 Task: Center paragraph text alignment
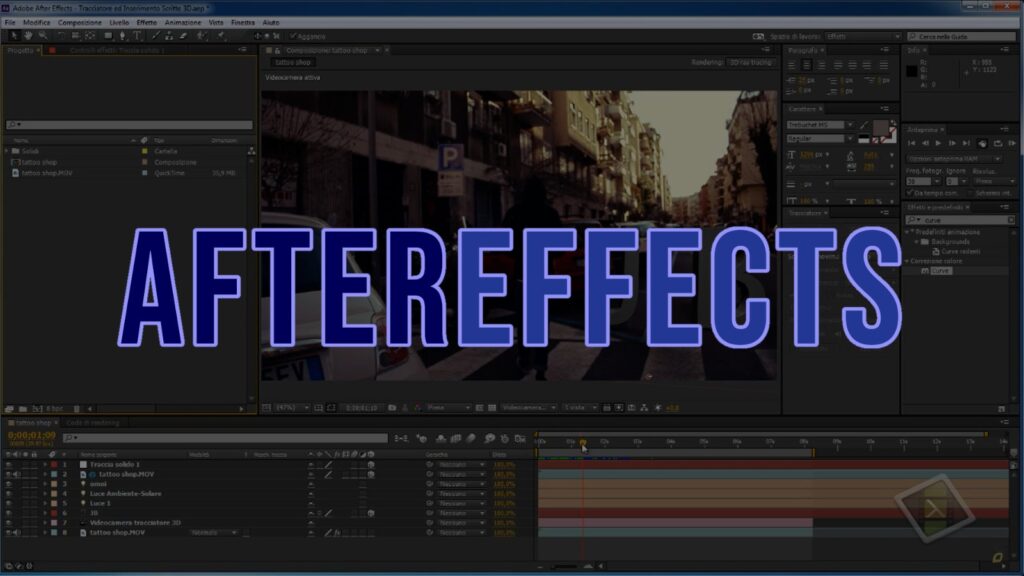pyautogui.click(x=807, y=65)
